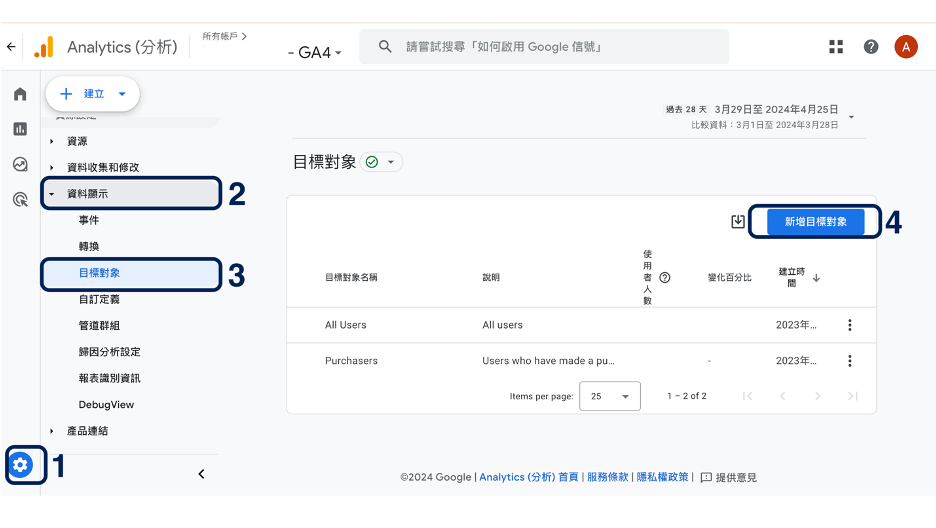The image size is (936, 528).
Task: Open 報表識別資訊 in the admin menu
Action: 110,378
